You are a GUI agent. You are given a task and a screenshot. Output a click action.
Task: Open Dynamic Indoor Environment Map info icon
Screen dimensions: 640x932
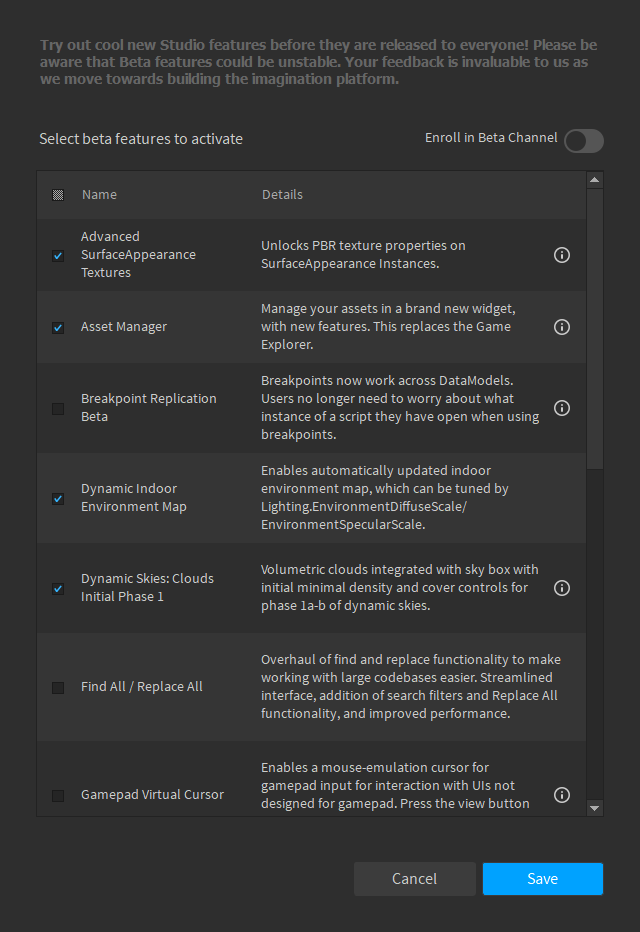point(561,498)
